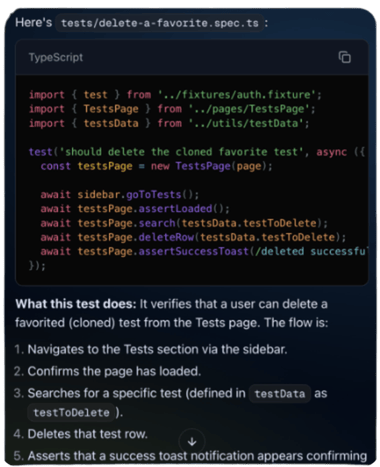The width and height of the screenshot is (380, 467).
Task: Click the word 'Here's' above the code block
Action: click(34, 23)
